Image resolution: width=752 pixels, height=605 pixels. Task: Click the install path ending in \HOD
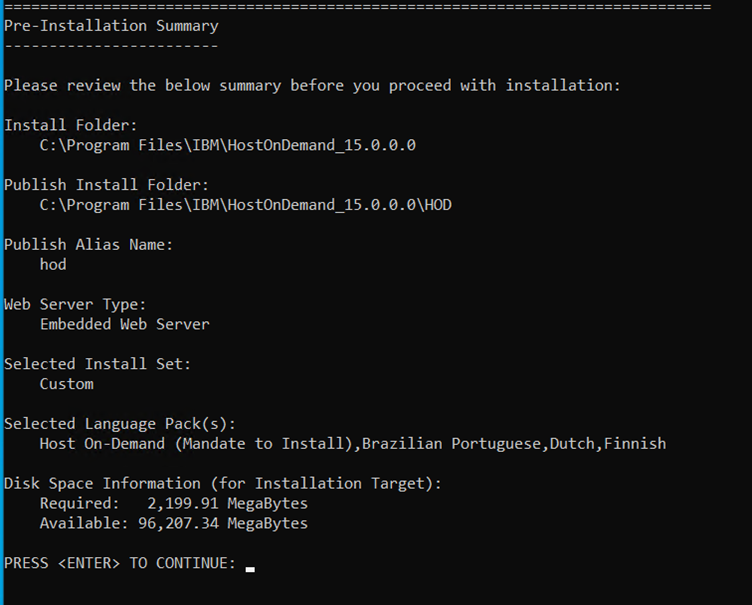tap(245, 205)
